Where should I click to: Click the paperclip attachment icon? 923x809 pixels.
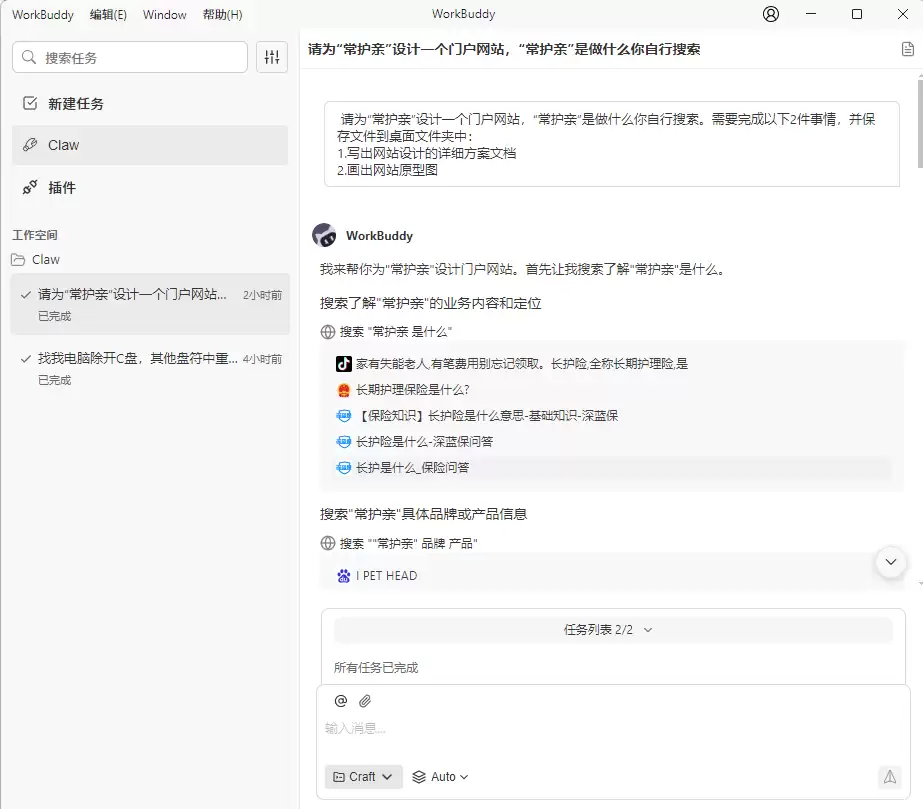coord(366,701)
